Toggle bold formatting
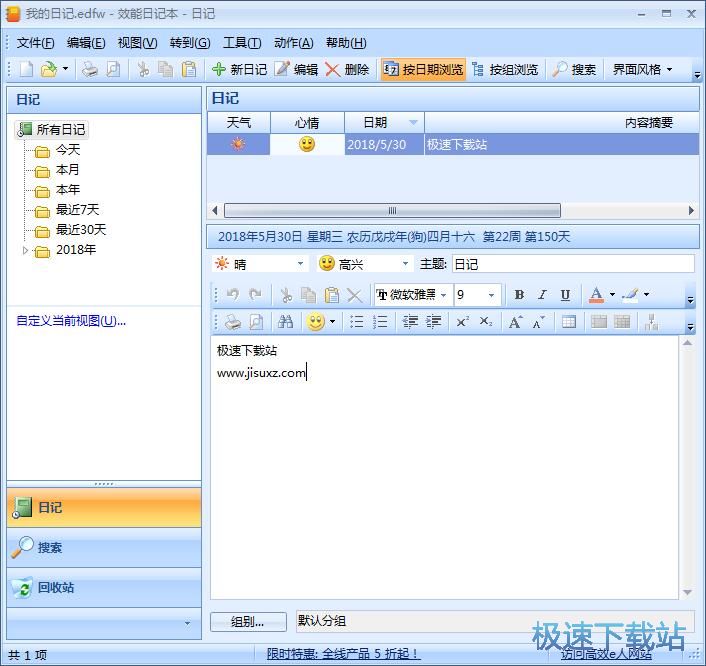 coord(519,295)
